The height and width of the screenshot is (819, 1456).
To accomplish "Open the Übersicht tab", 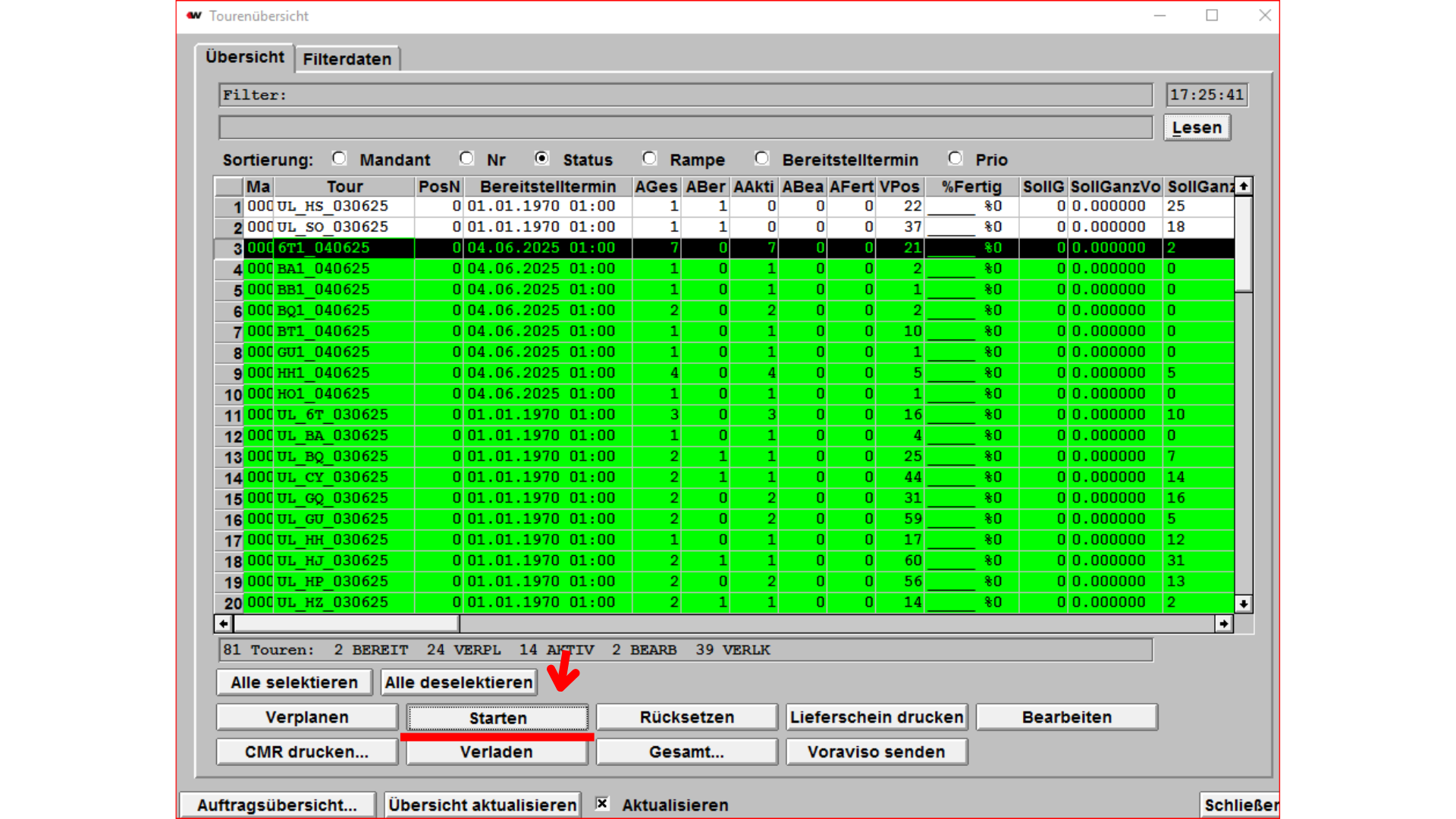I will pyautogui.click(x=244, y=58).
